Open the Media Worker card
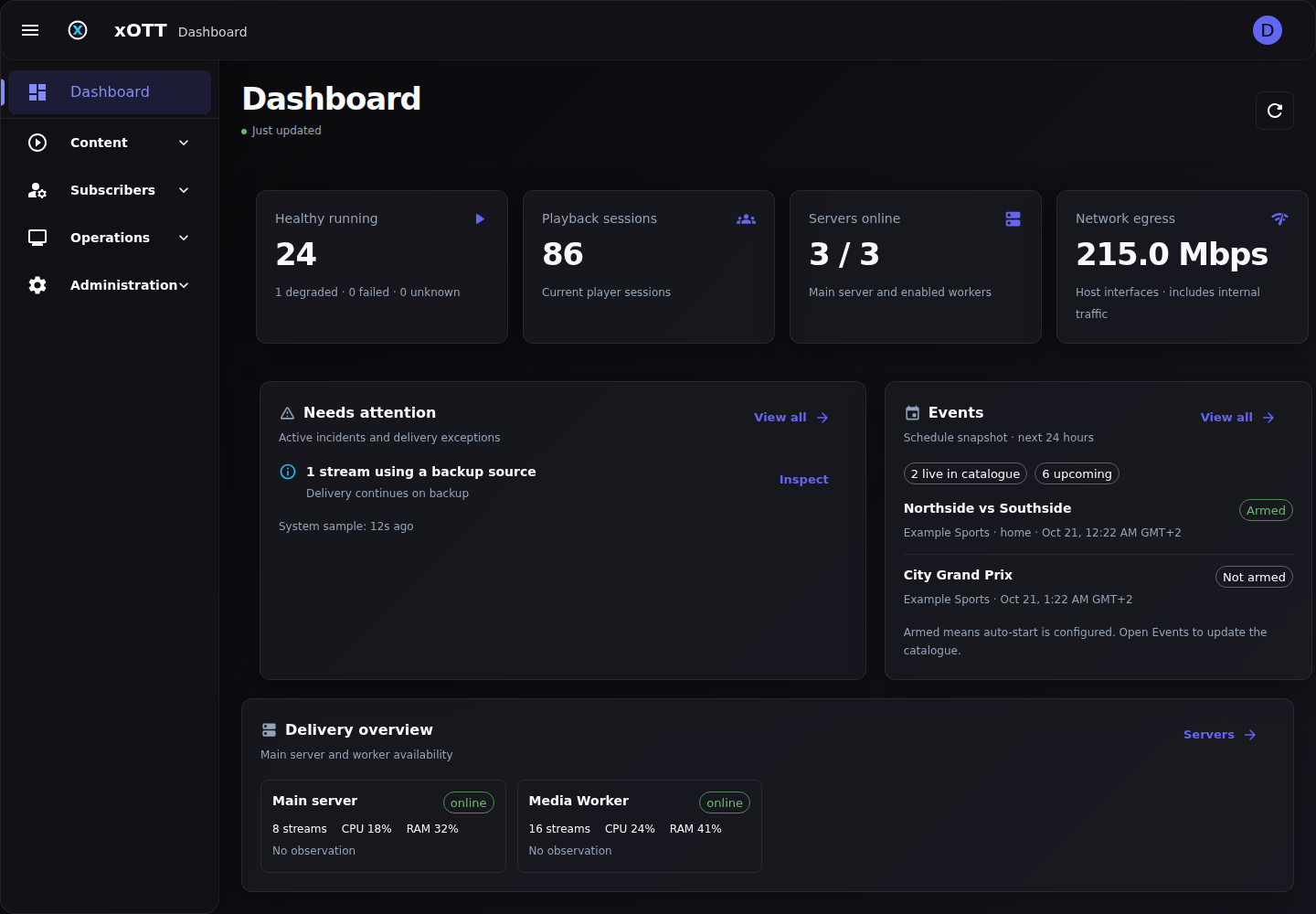This screenshot has height=914, width=1316. (x=640, y=826)
